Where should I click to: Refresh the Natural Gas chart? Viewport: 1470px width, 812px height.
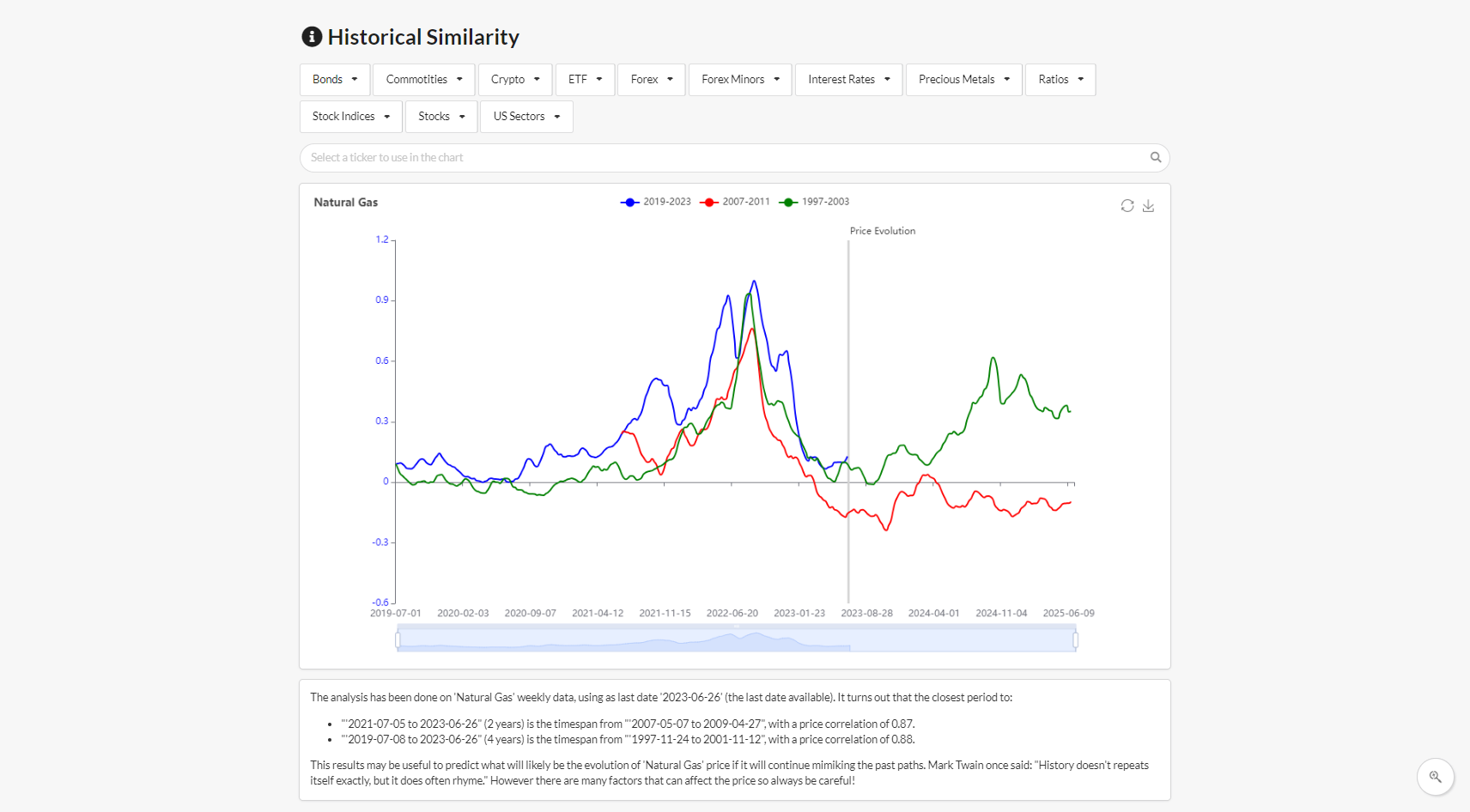(1127, 206)
